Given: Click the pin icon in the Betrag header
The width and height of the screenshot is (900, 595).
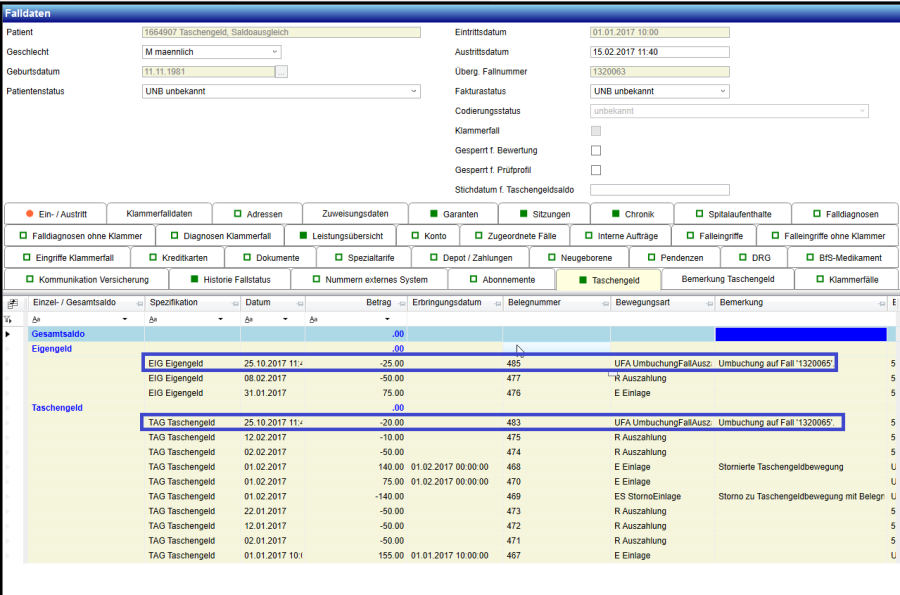Looking at the screenshot, I should (400, 302).
